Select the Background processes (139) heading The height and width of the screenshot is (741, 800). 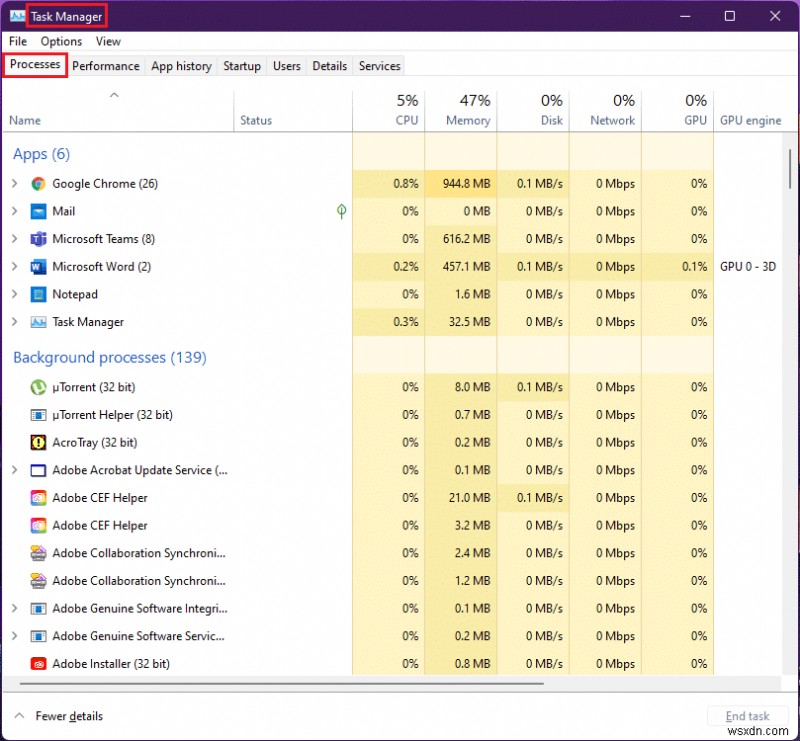click(x=110, y=358)
